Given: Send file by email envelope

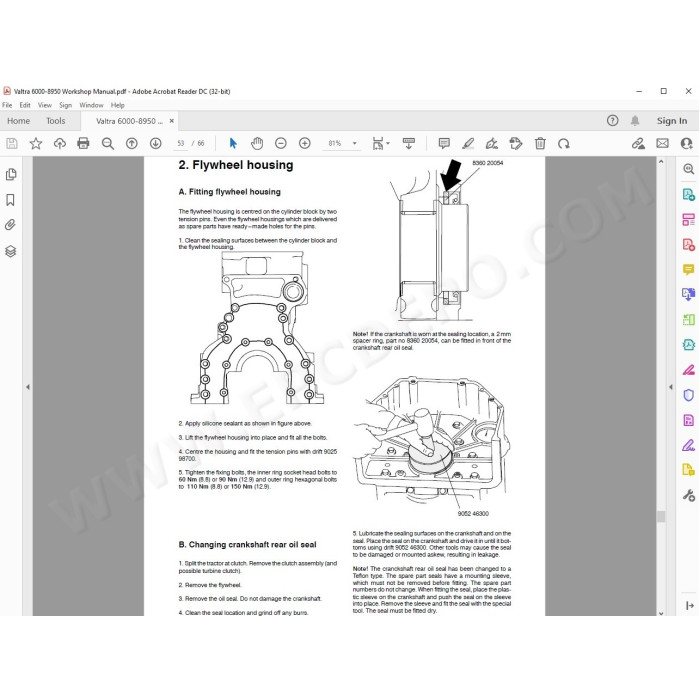Looking at the screenshot, I should click(662, 143).
